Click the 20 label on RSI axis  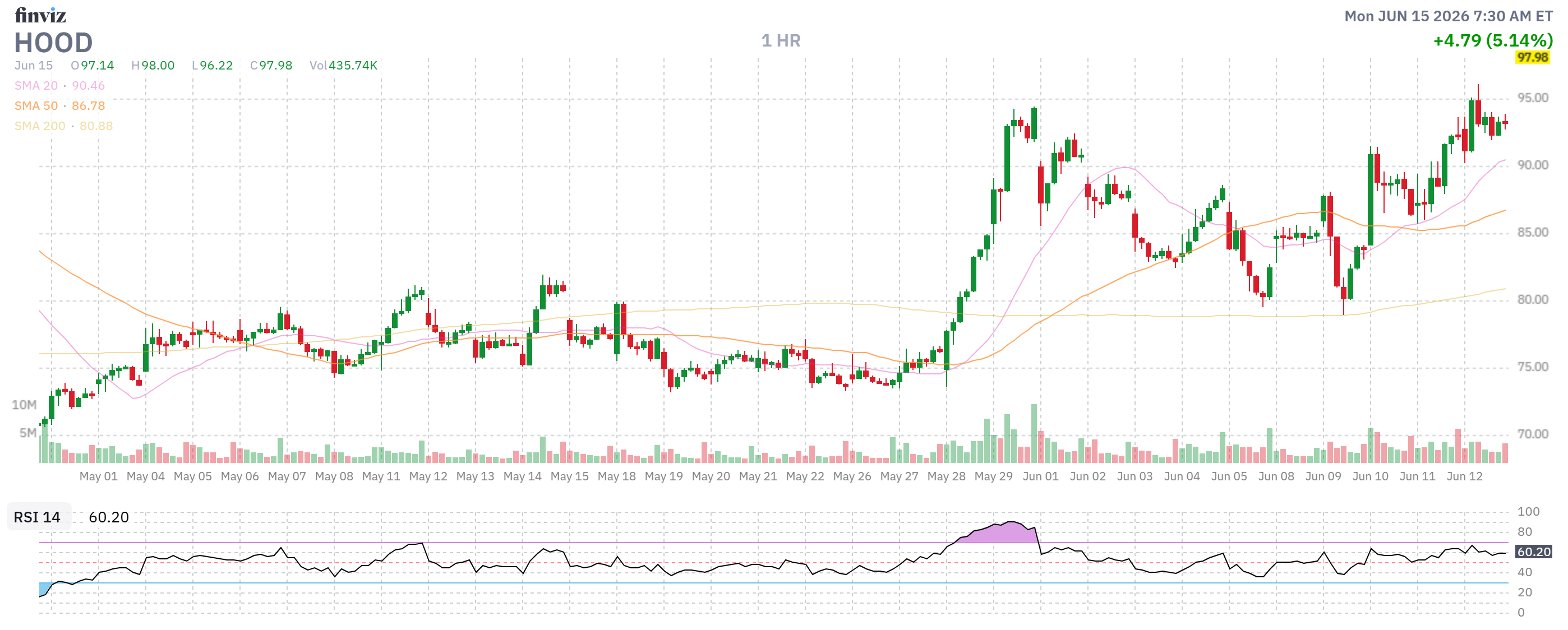click(x=1525, y=592)
